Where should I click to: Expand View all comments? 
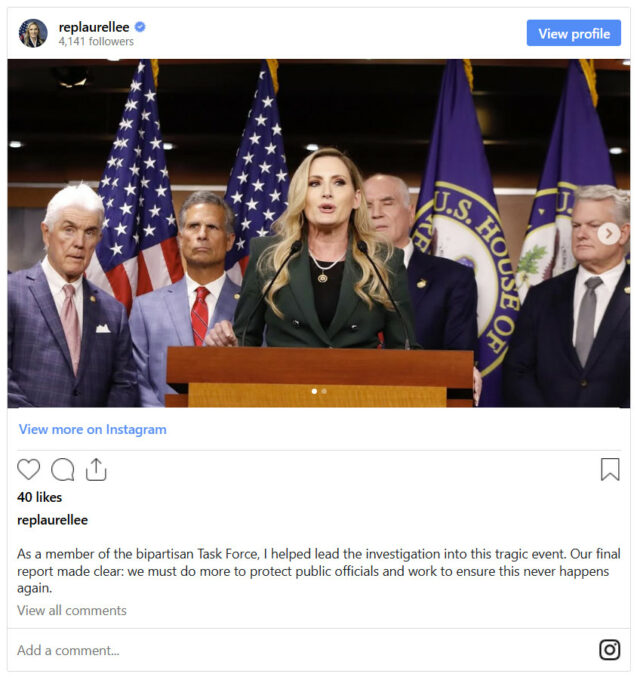pyautogui.click(x=72, y=610)
